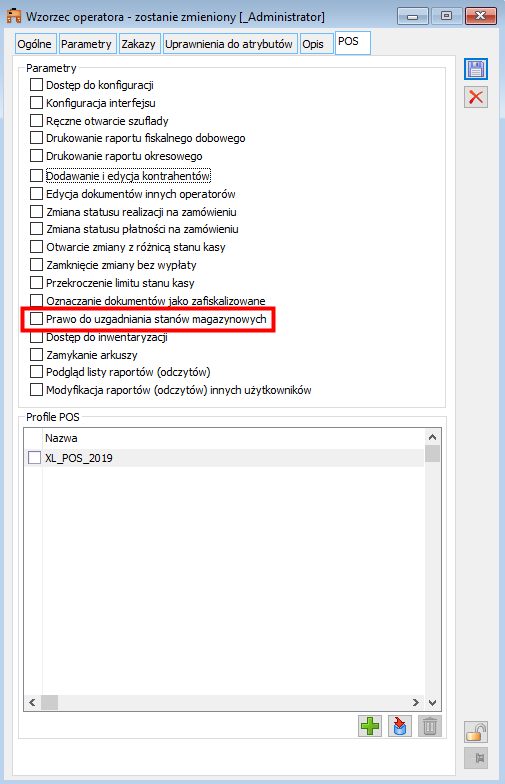Add a POS profile with green plus
Image resolution: width=505 pixels, height=784 pixels.
(370, 726)
